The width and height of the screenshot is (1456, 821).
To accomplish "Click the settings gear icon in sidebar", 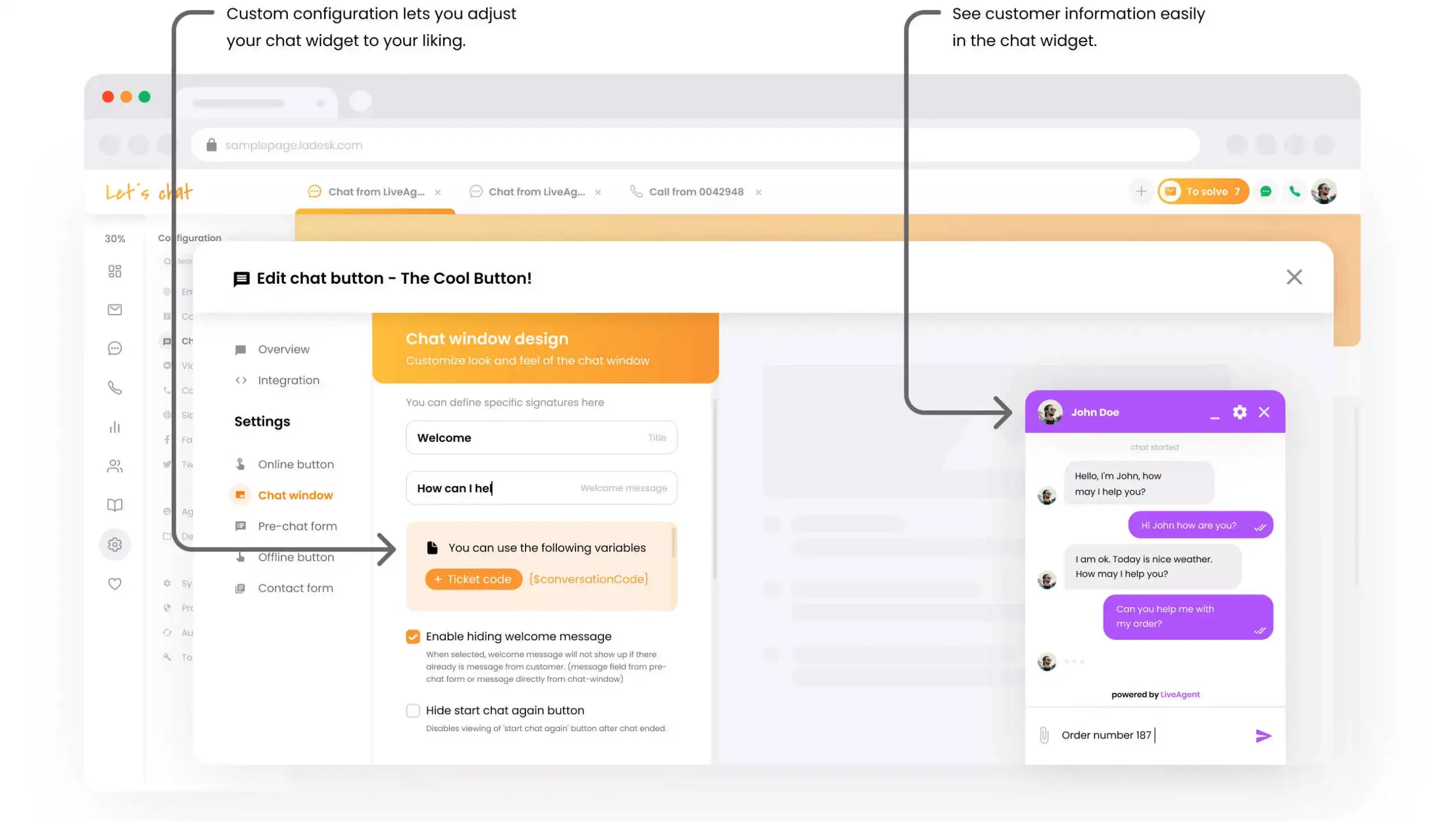I will [x=114, y=544].
